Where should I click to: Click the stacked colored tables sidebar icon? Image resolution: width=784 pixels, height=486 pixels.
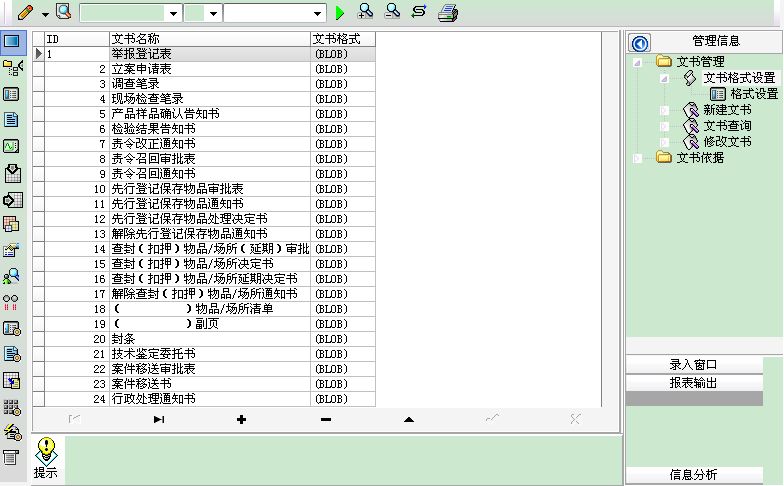point(11,224)
